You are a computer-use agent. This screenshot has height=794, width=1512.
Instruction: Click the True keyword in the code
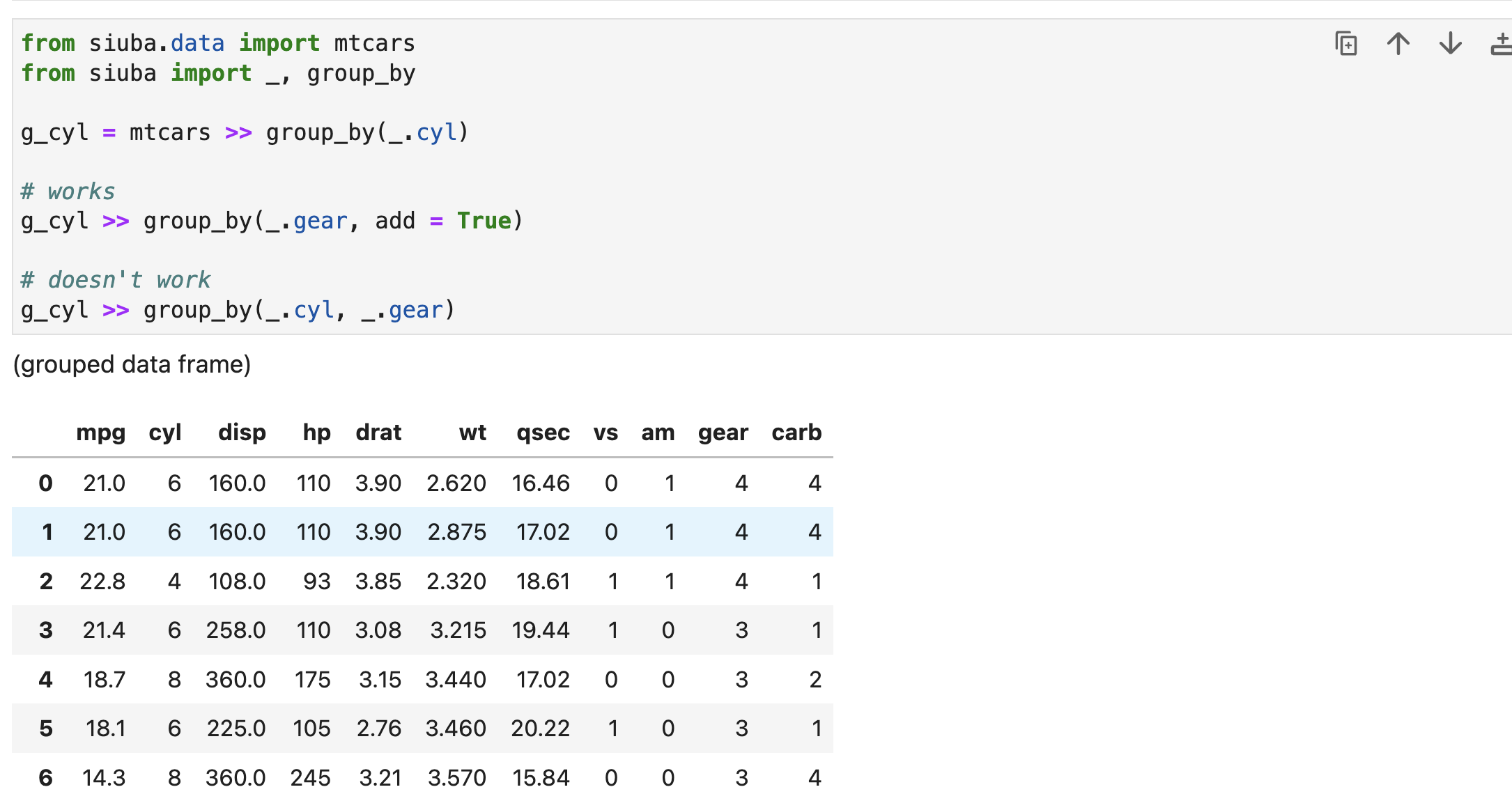coord(484,221)
